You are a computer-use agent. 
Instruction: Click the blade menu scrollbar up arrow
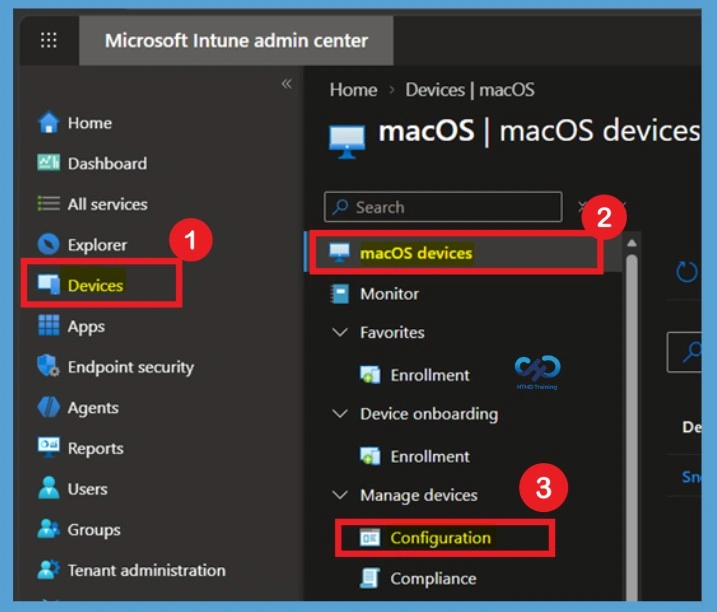[x=631, y=243]
